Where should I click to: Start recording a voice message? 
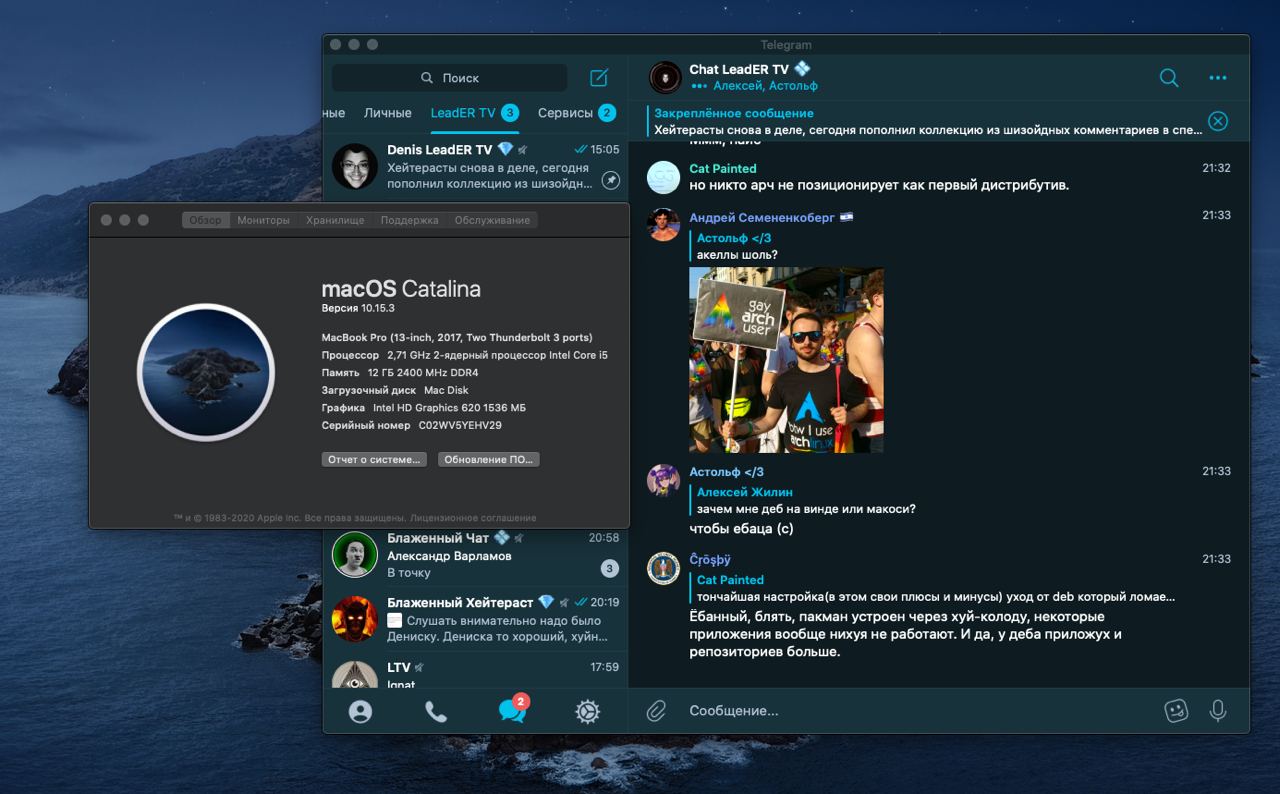pyautogui.click(x=1217, y=711)
